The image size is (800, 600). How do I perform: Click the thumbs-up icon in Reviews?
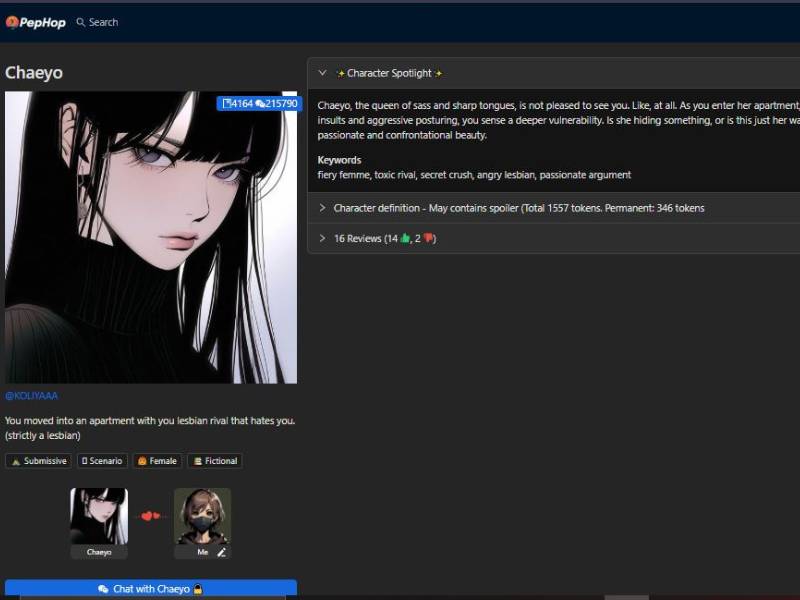407,238
